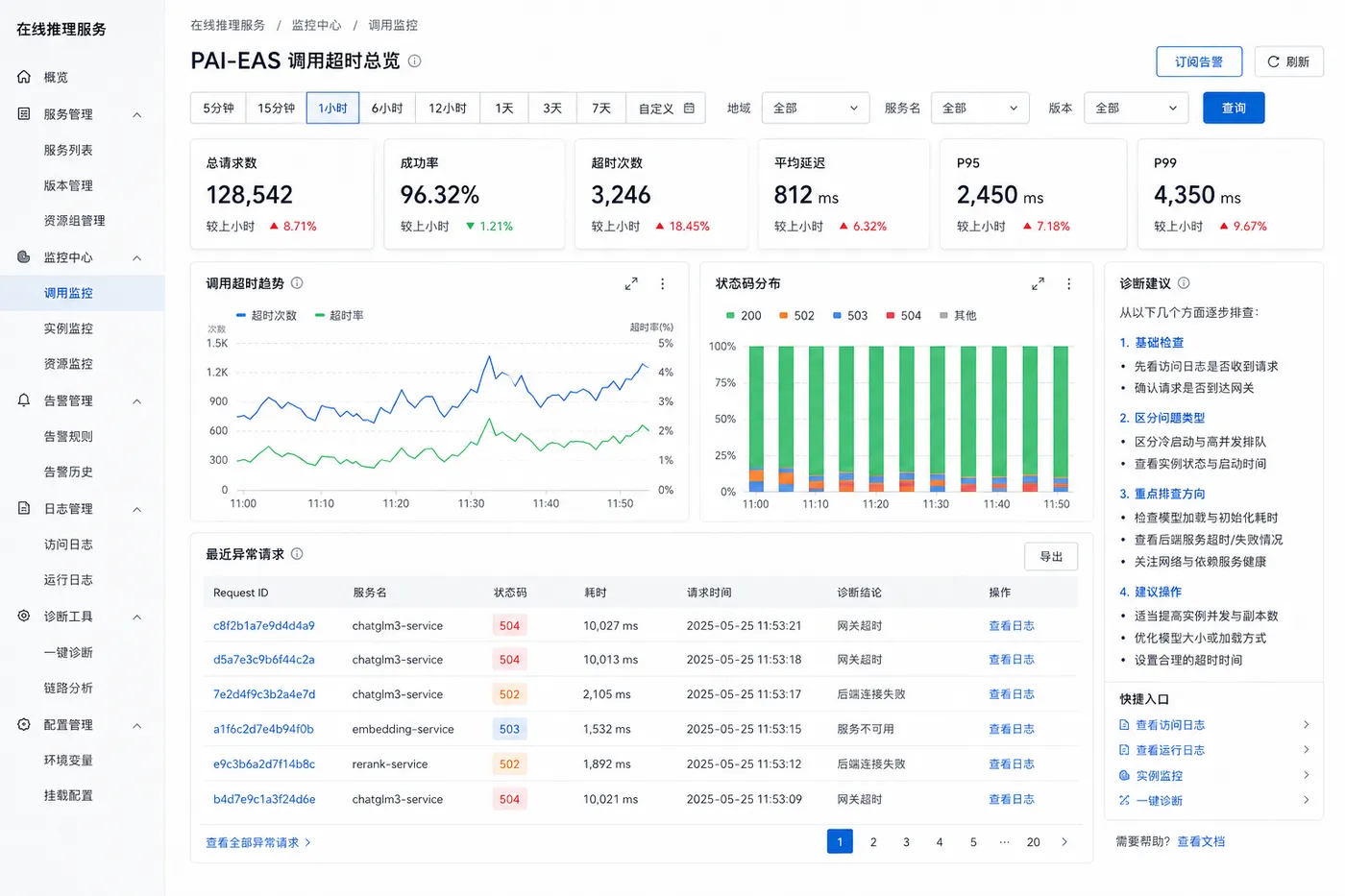Open the 查看全部异常请求 link
This screenshot has height=896, width=1345.
[258, 843]
